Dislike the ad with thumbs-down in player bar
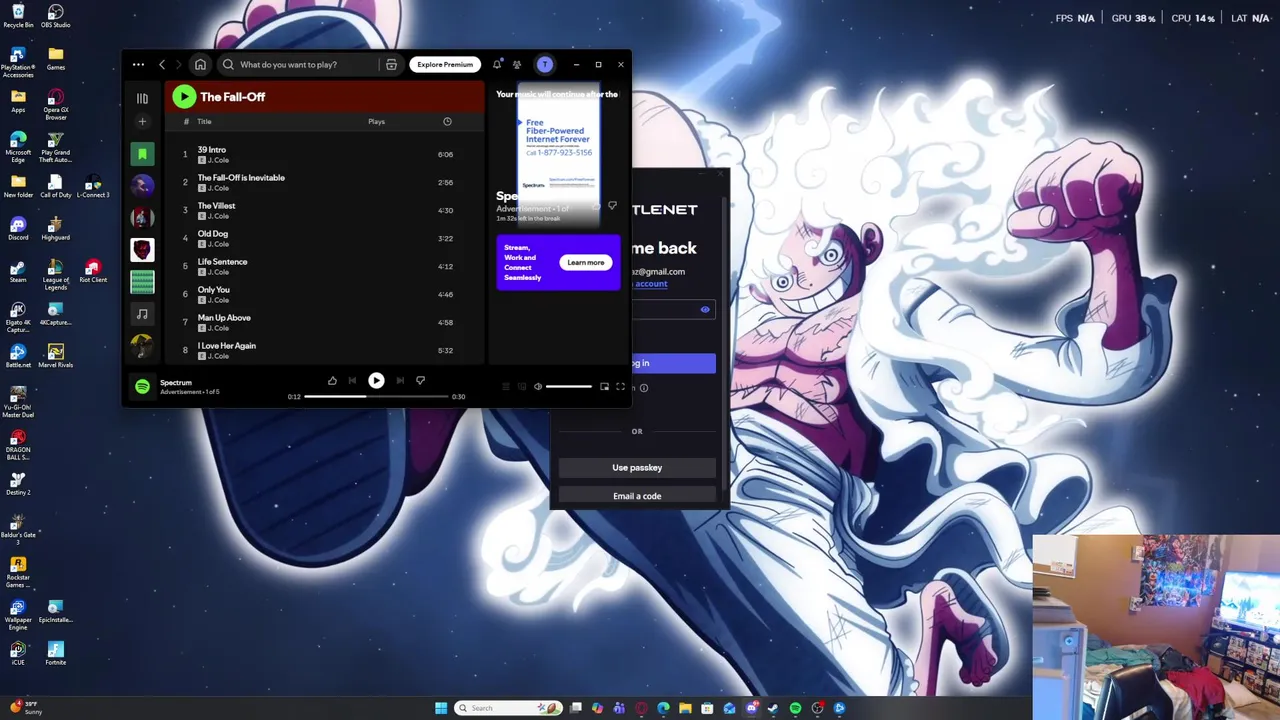Viewport: 1280px width, 720px height. (x=420, y=380)
